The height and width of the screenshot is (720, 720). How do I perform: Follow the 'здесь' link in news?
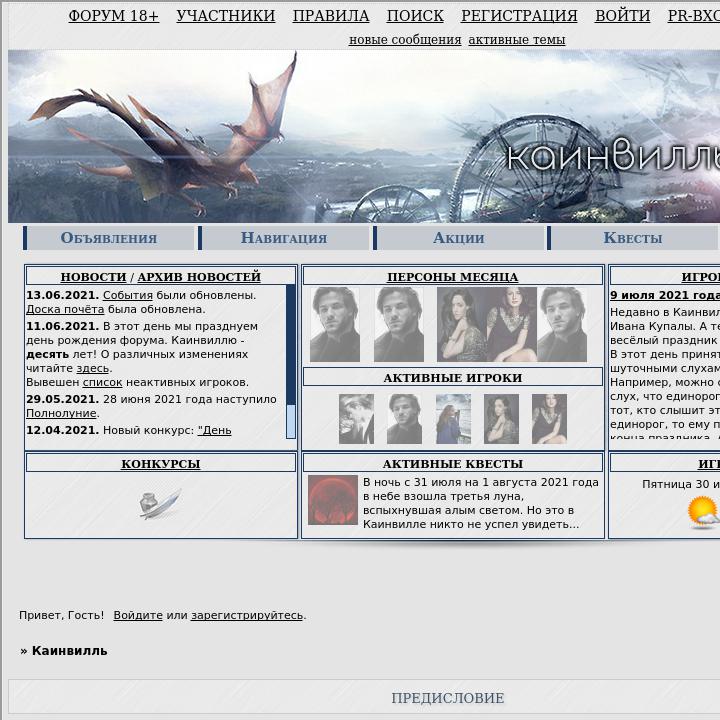tap(92, 369)
